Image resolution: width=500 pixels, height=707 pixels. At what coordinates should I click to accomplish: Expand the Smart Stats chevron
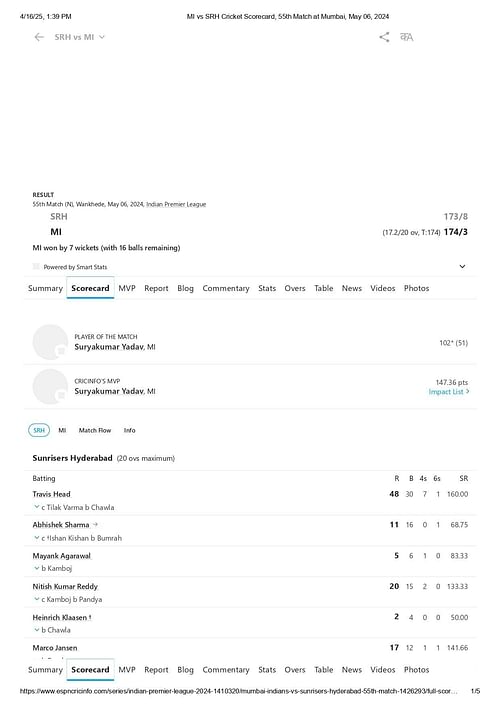point(462,266)
